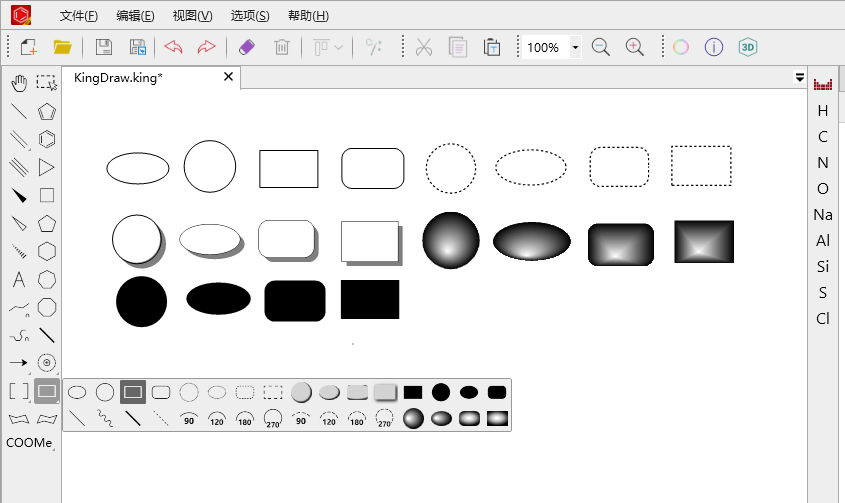Undo with the red left arrow

(x=174, y=47)
